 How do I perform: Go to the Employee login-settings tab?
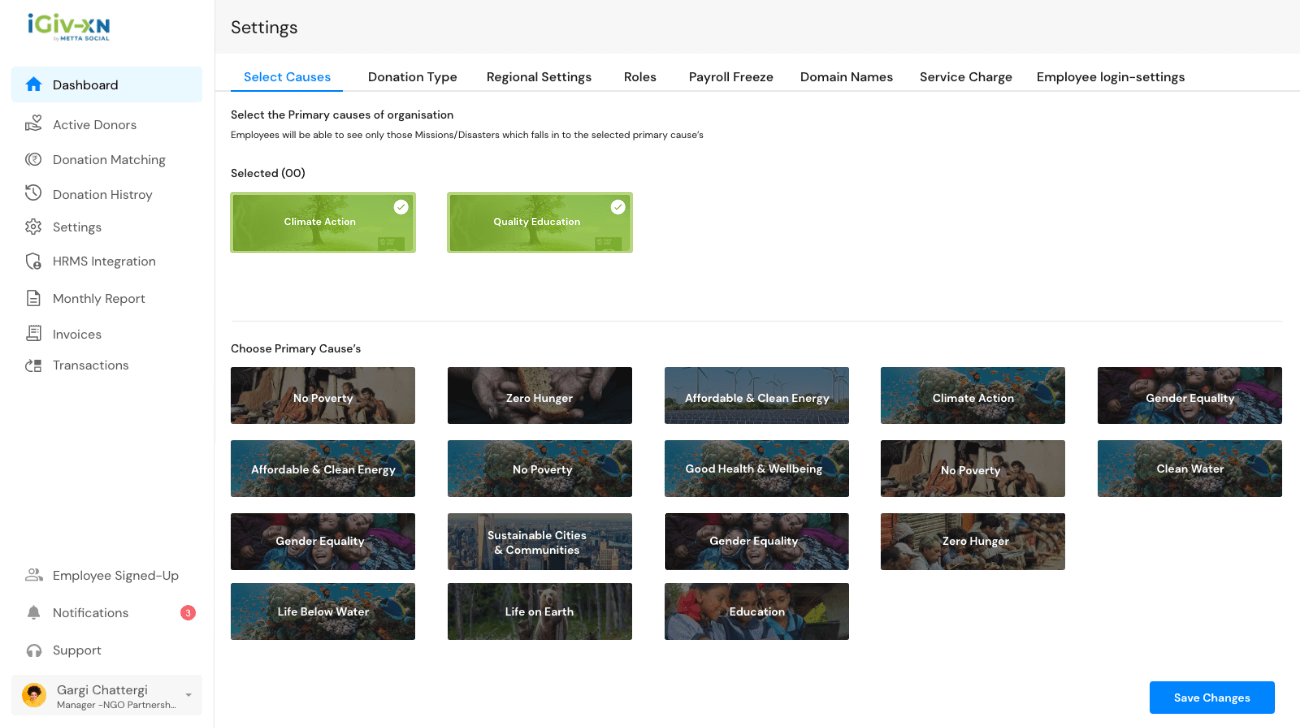click(x=1110, y=77)
